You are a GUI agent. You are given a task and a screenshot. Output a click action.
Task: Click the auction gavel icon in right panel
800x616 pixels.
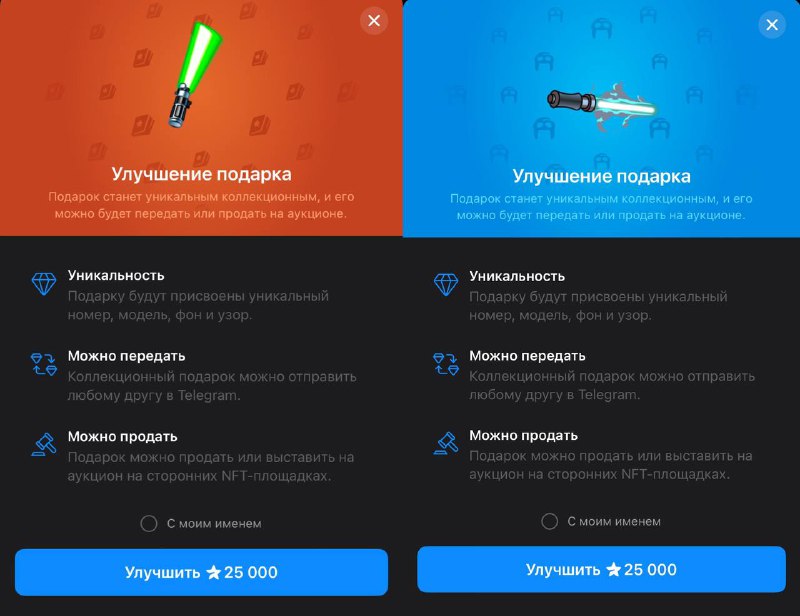(446, 443)
